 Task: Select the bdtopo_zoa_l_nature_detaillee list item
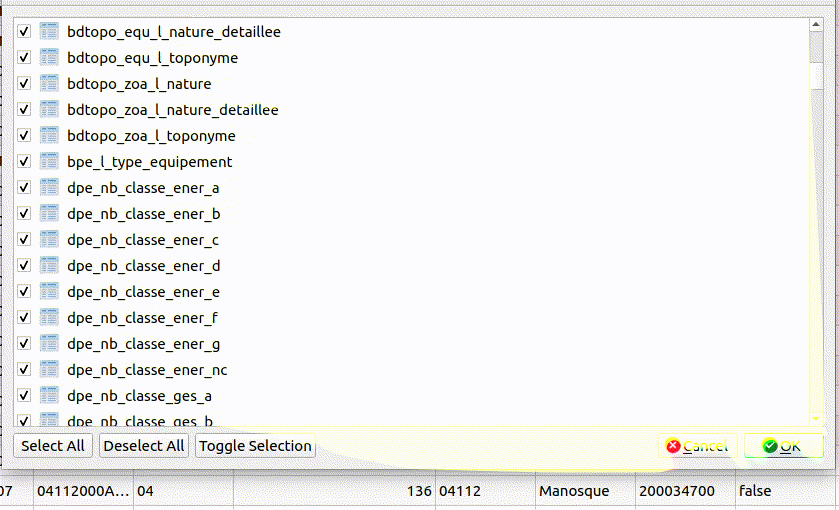pyautogui.click(x=172, y=110)
